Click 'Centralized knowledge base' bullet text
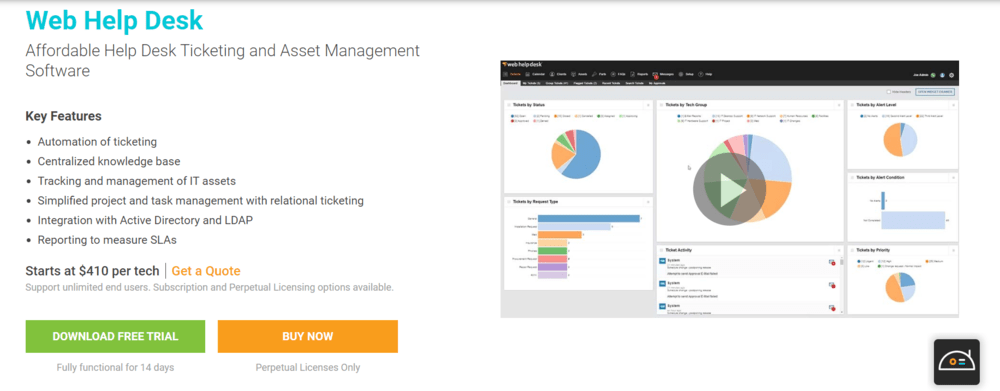 [108, 161]
